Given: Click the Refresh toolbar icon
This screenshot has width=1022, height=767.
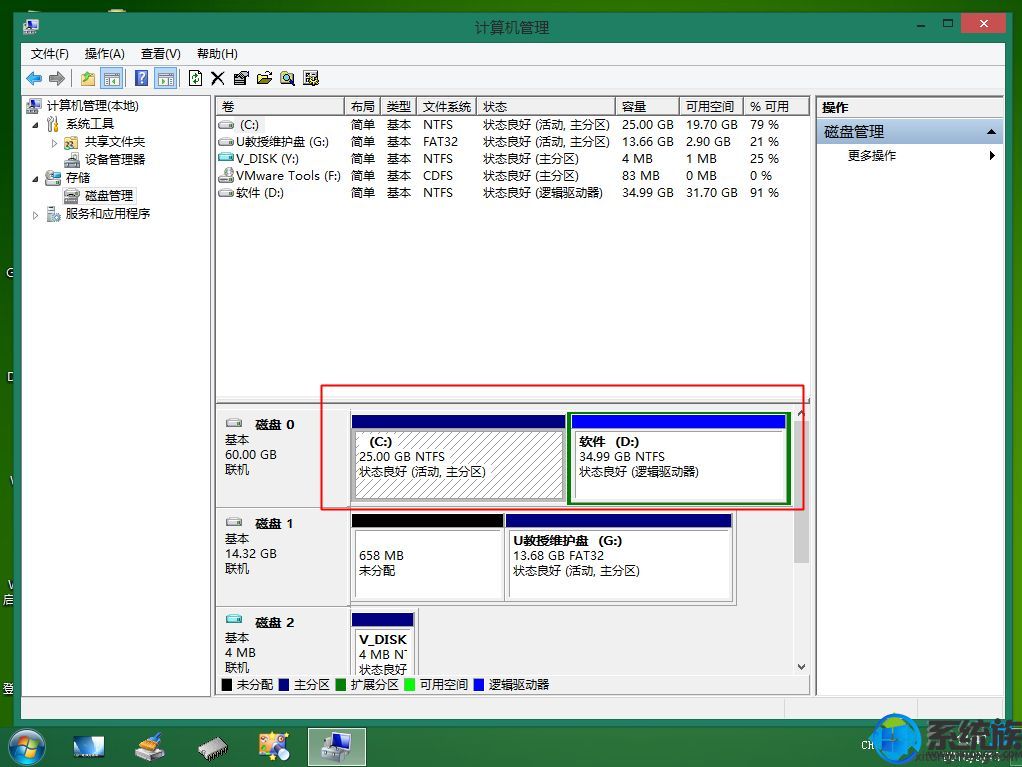Looking at the screenshot, I should click(195, 79).
